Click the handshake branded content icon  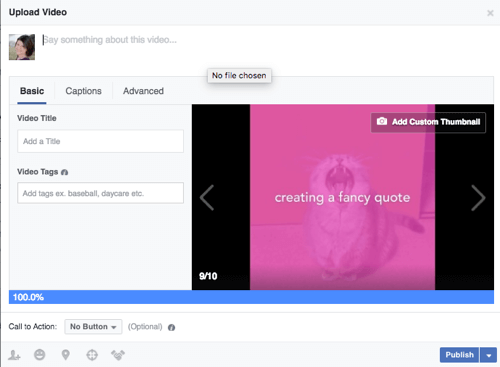(x=118, y=355)
